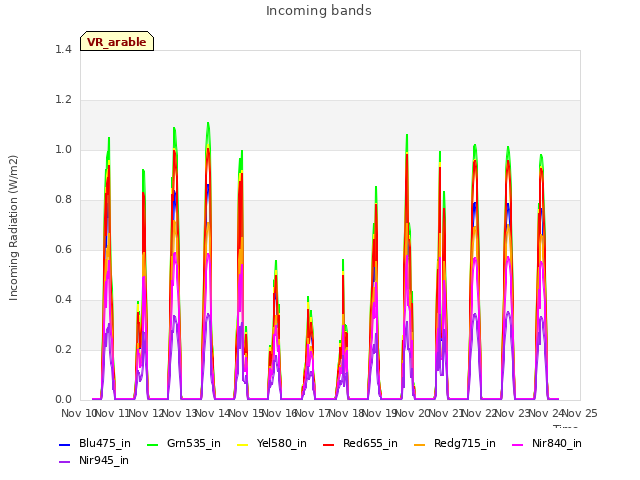
Task: Click the 0.2 y-axis tick label
Action: tap(63, 349)
